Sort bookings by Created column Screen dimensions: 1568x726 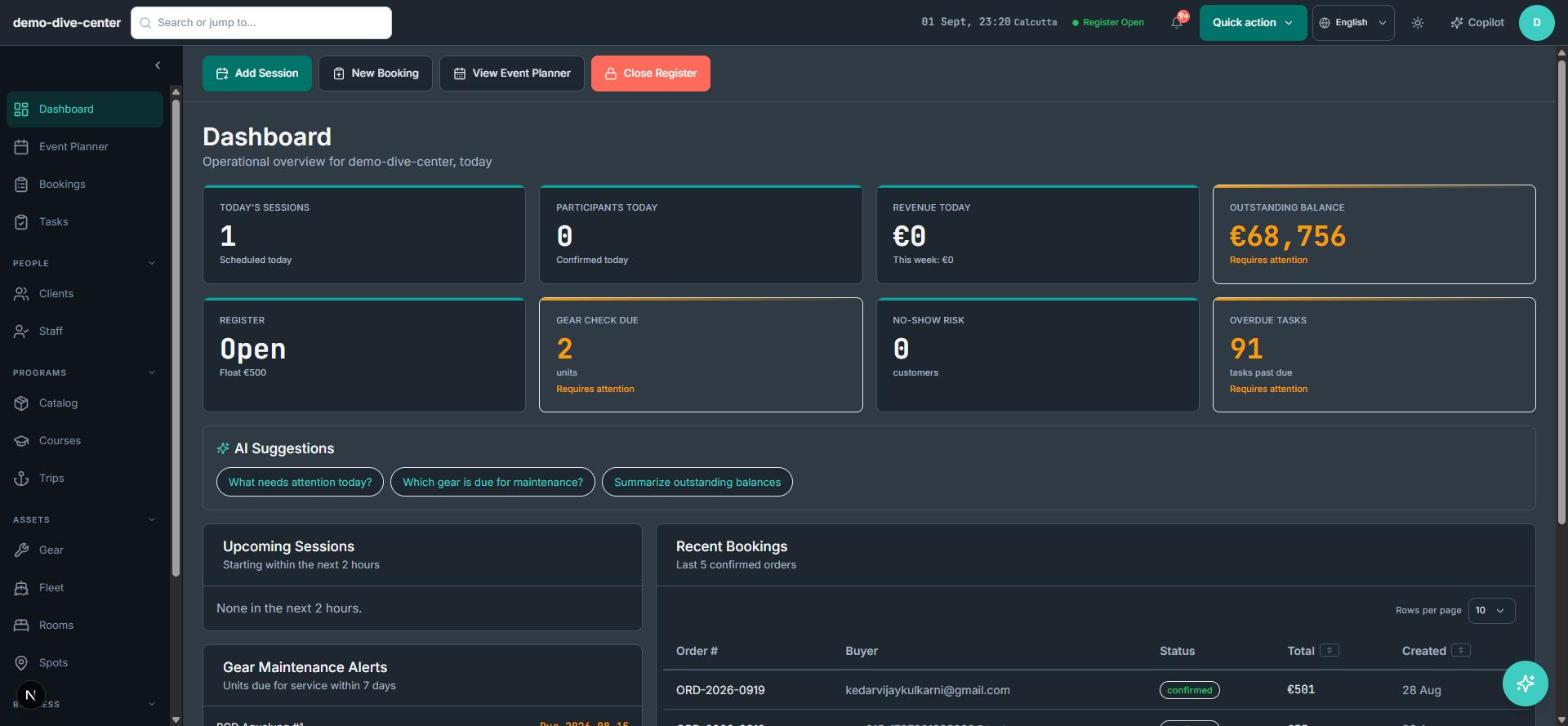[1460, 651]
